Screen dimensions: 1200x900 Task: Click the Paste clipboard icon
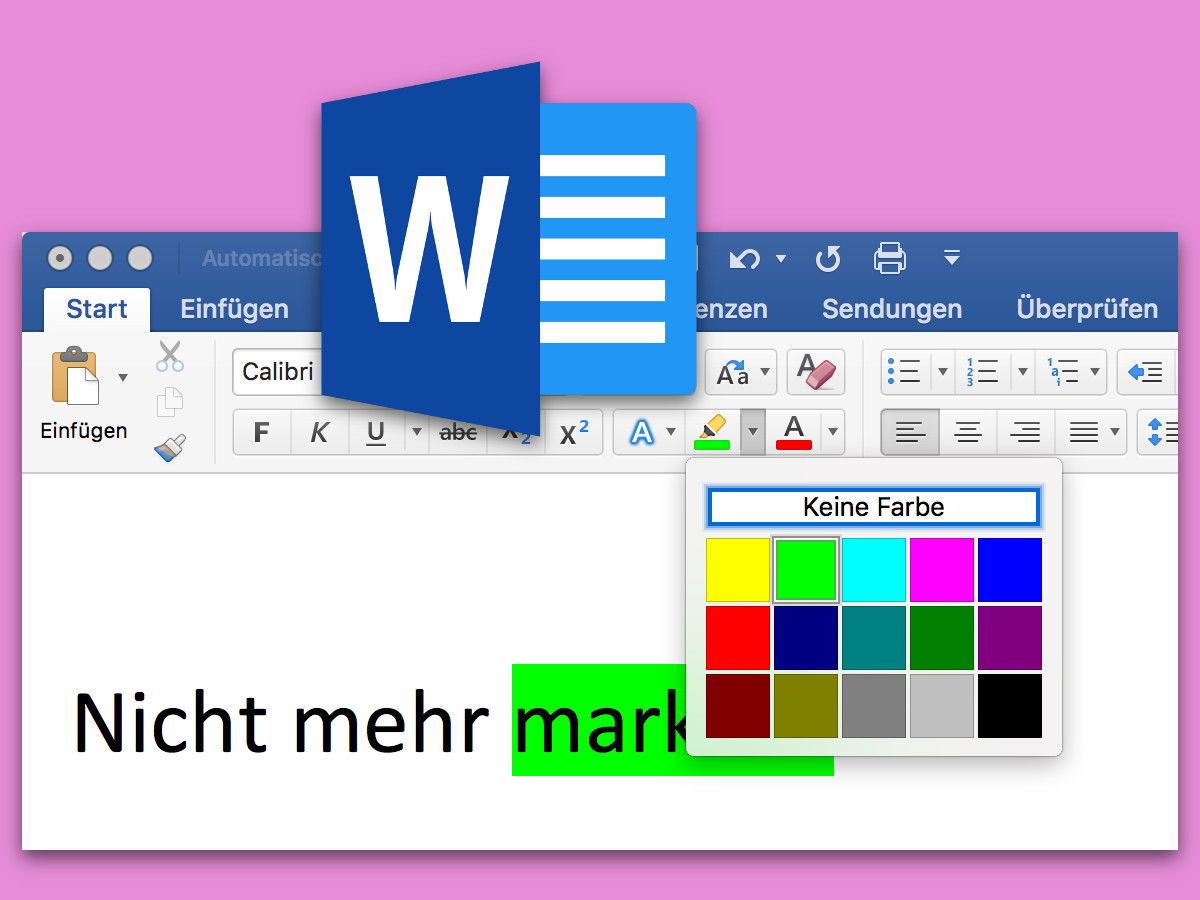point(75,376)
